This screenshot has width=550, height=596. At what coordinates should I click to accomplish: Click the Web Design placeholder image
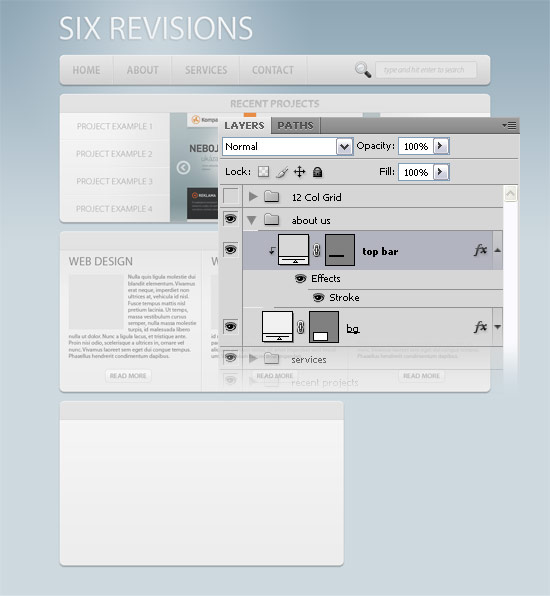tap(96, 302)
